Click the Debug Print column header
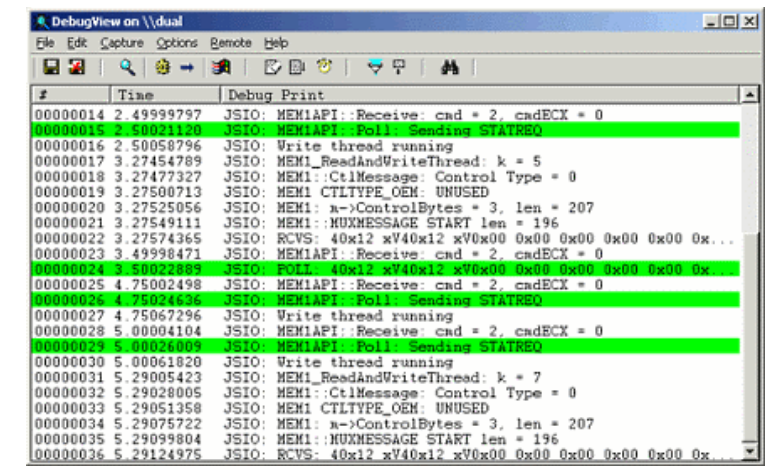Screen dimensions: 774x471 (480, 94)
